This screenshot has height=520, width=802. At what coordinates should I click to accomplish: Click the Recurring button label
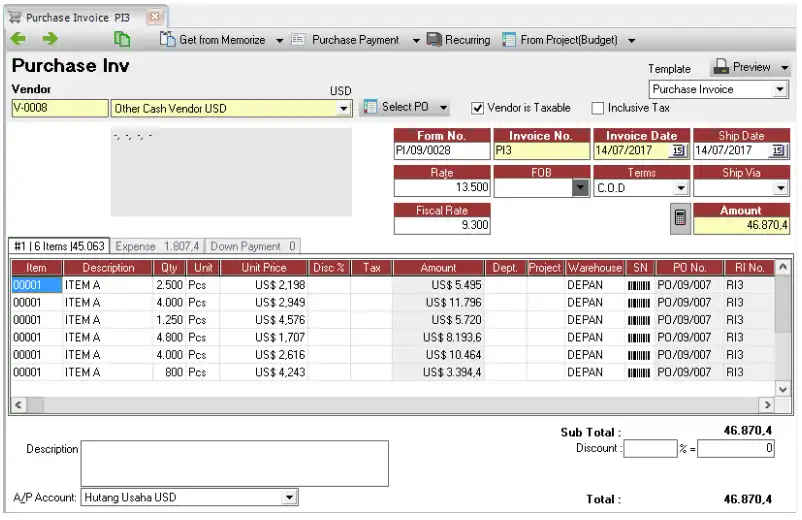[467, 40]
